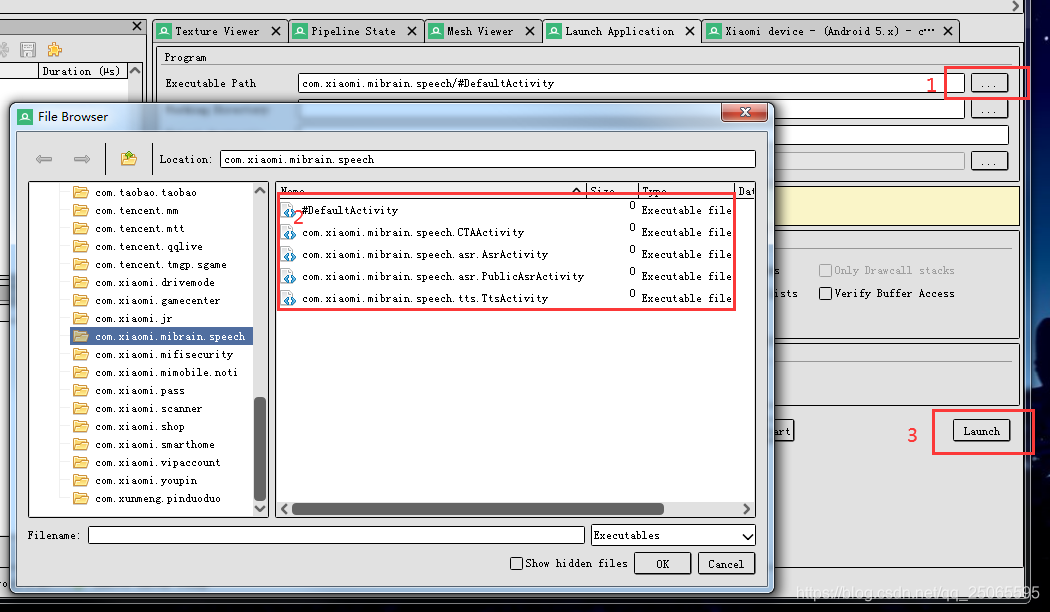
Task: Select com.xiaomi.mibrain.speech.asr.AsrActivity file
Action: coord(425,254)
